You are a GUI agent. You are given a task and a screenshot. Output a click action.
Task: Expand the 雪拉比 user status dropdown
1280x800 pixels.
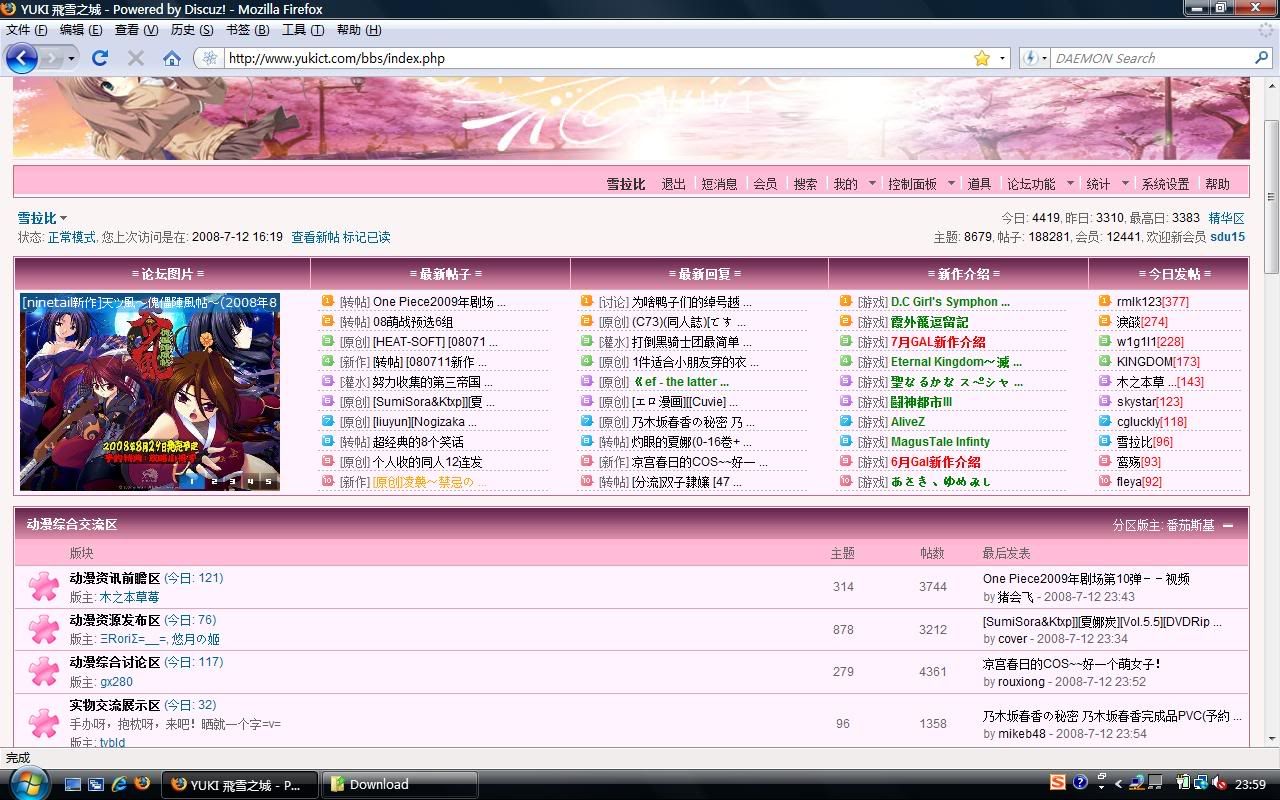[63, 218]
